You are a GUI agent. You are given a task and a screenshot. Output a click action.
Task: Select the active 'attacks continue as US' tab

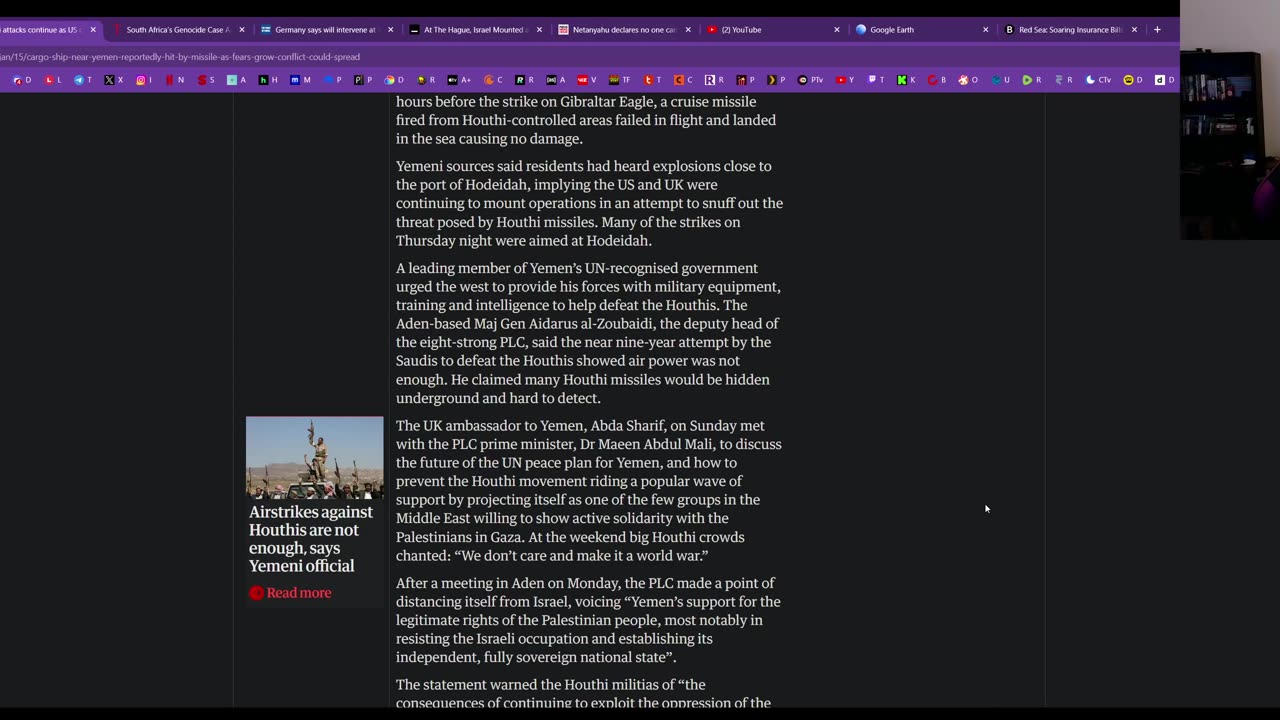click(x=45, y=30)
